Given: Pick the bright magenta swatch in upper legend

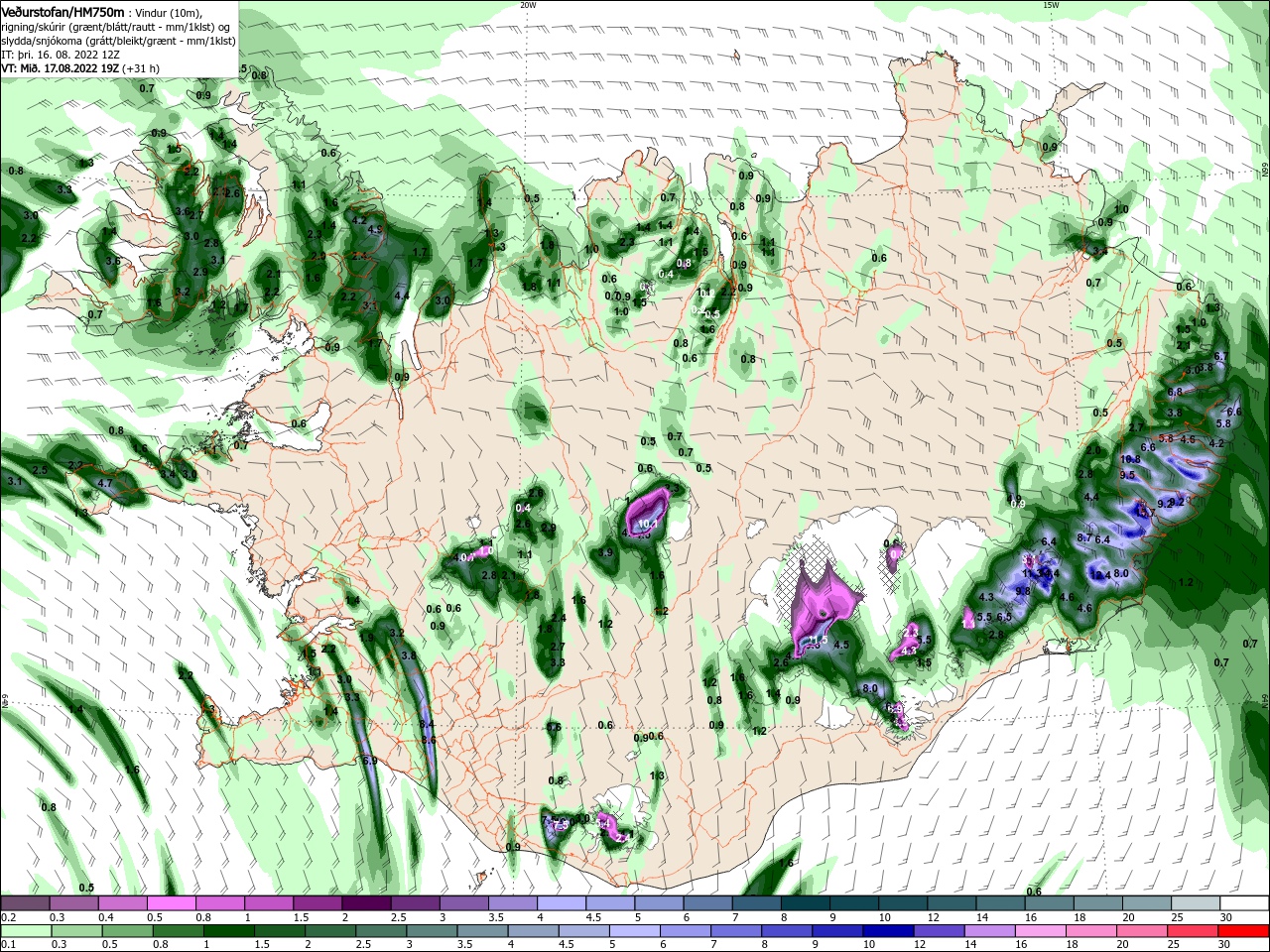Looking at the screenshot, I should (171, 903).
